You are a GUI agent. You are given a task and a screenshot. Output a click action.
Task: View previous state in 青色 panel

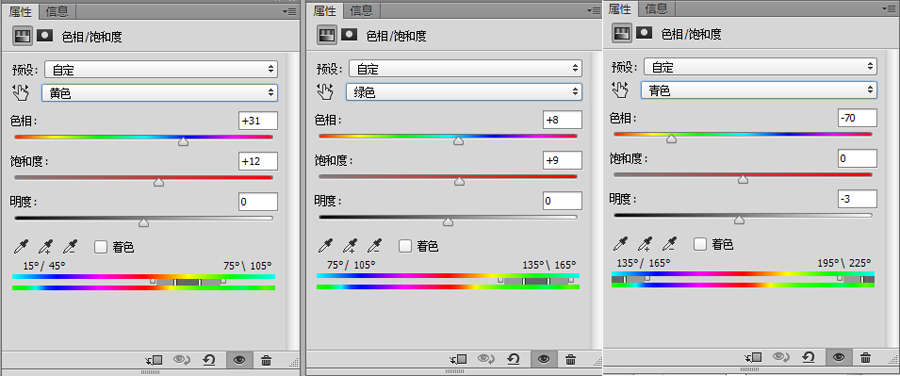(x=781, y=358)
